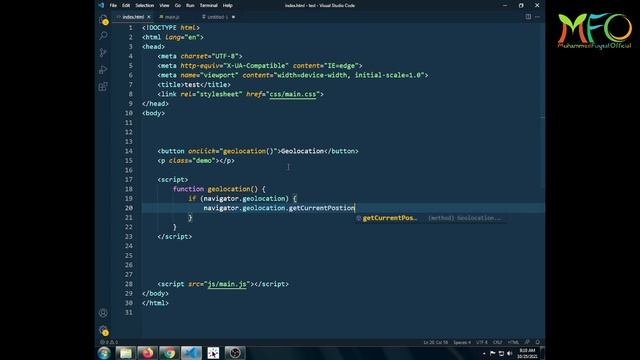Open the Accounts icon in activity bar
Image resolution: width=640 pixels, height=360 pixels.
coord(103,313)
